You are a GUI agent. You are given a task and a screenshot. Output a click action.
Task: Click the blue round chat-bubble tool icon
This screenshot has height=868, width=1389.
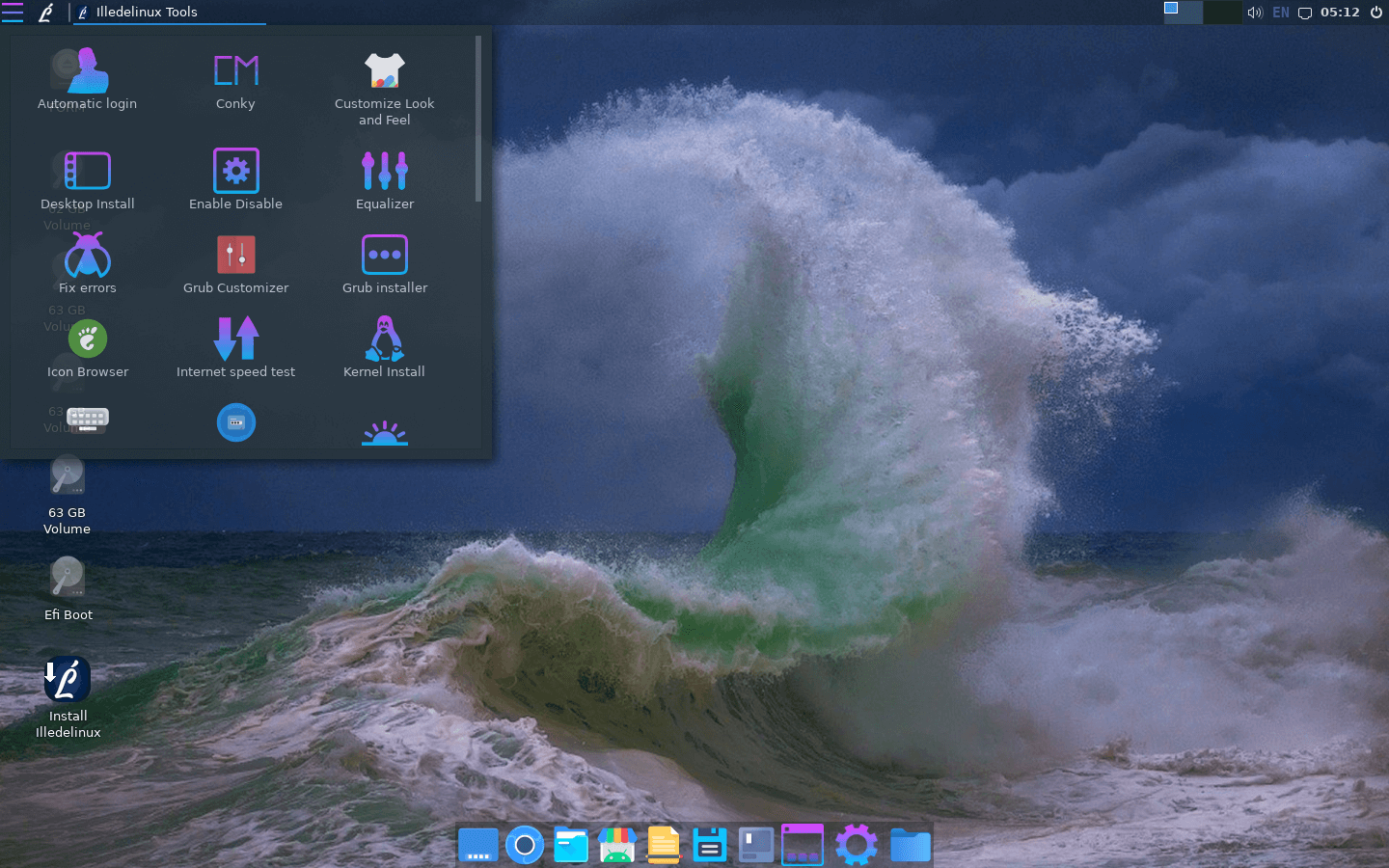pyautogui.click(x=235, y=422)
